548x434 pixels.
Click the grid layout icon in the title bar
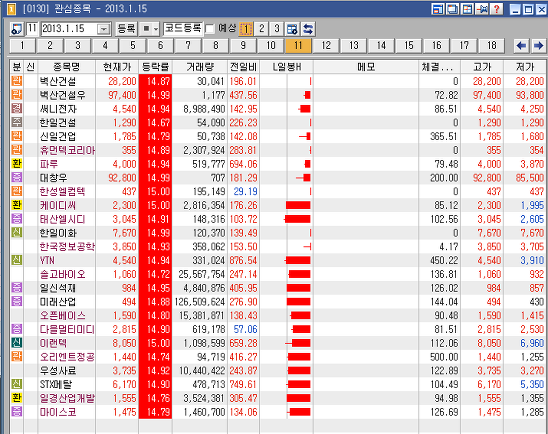(x=467, y=9)
